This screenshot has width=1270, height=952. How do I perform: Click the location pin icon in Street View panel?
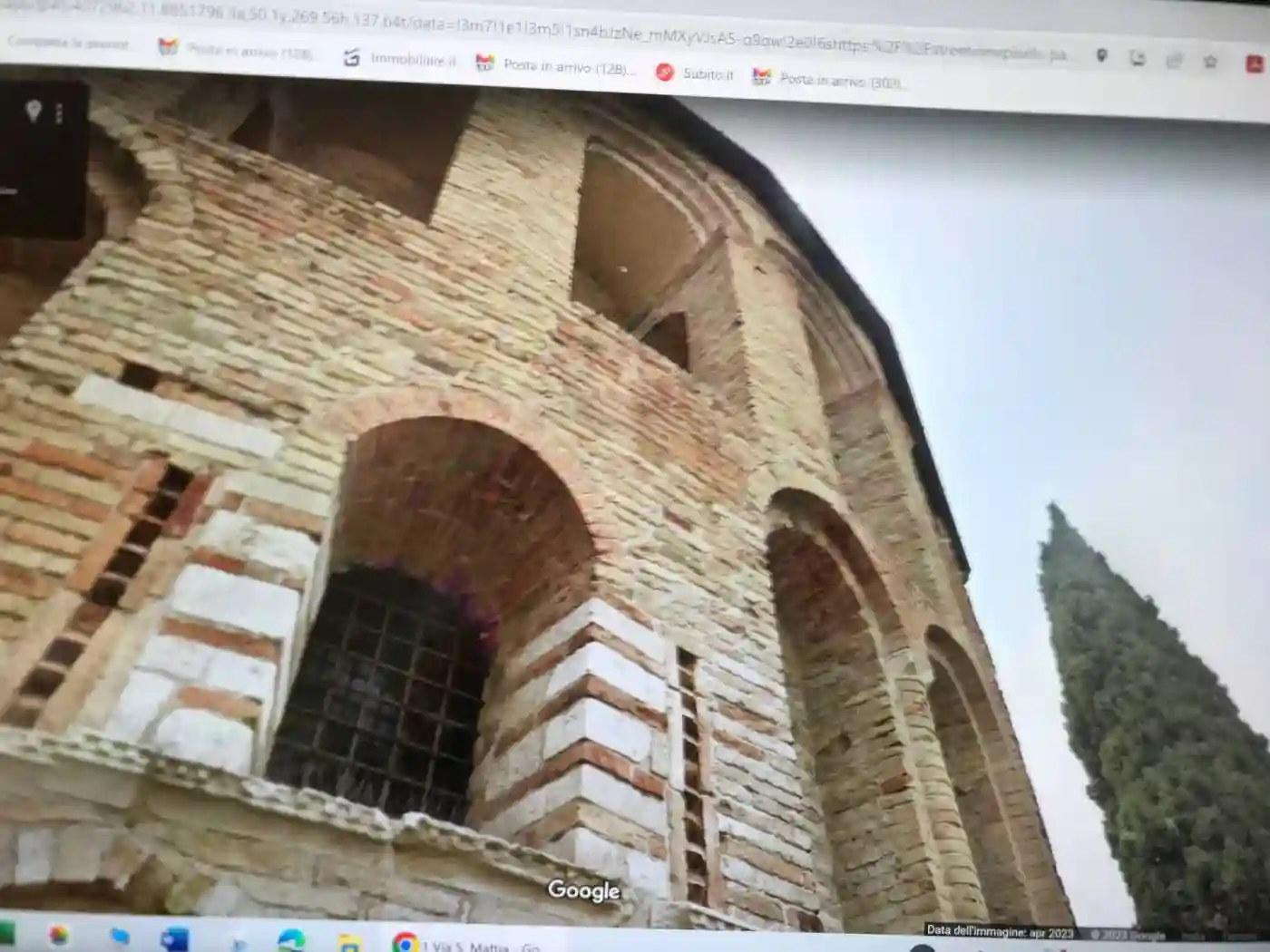(x=34, y=111)
